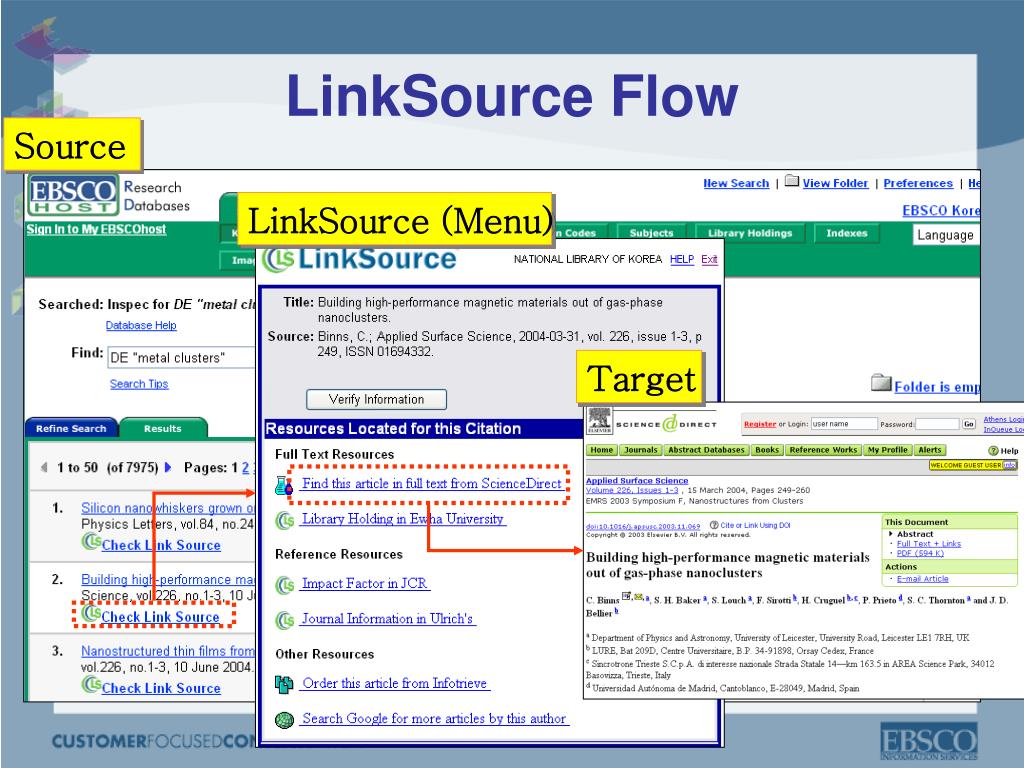Viewport: 1024px width, 768px height.
Task: Click the EBSCOhost logo
Action: pyautogui.click(x=73, y=195)
